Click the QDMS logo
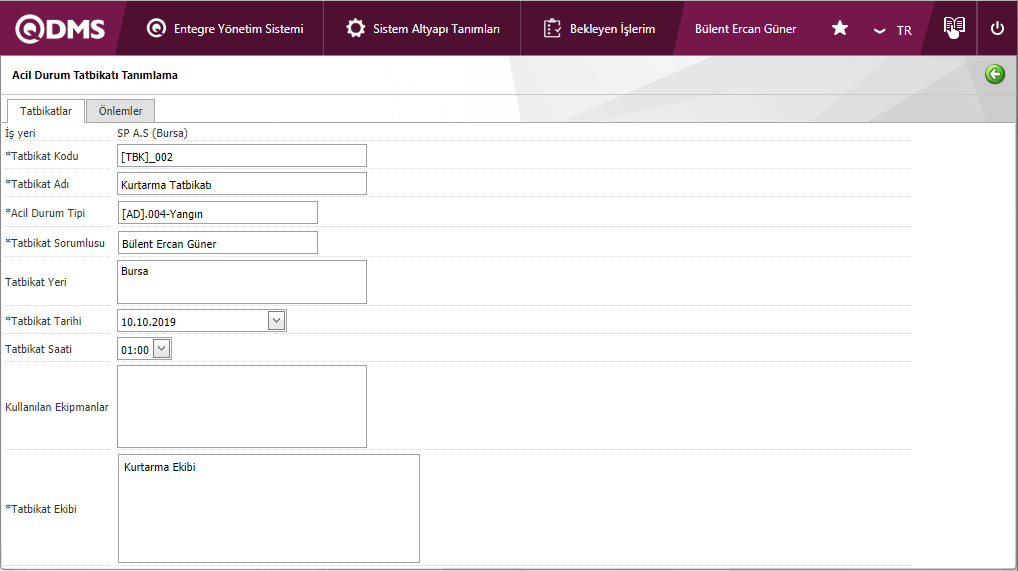Image resolution: width=1018 pixels, height=571 pixels. click(60, 29)
